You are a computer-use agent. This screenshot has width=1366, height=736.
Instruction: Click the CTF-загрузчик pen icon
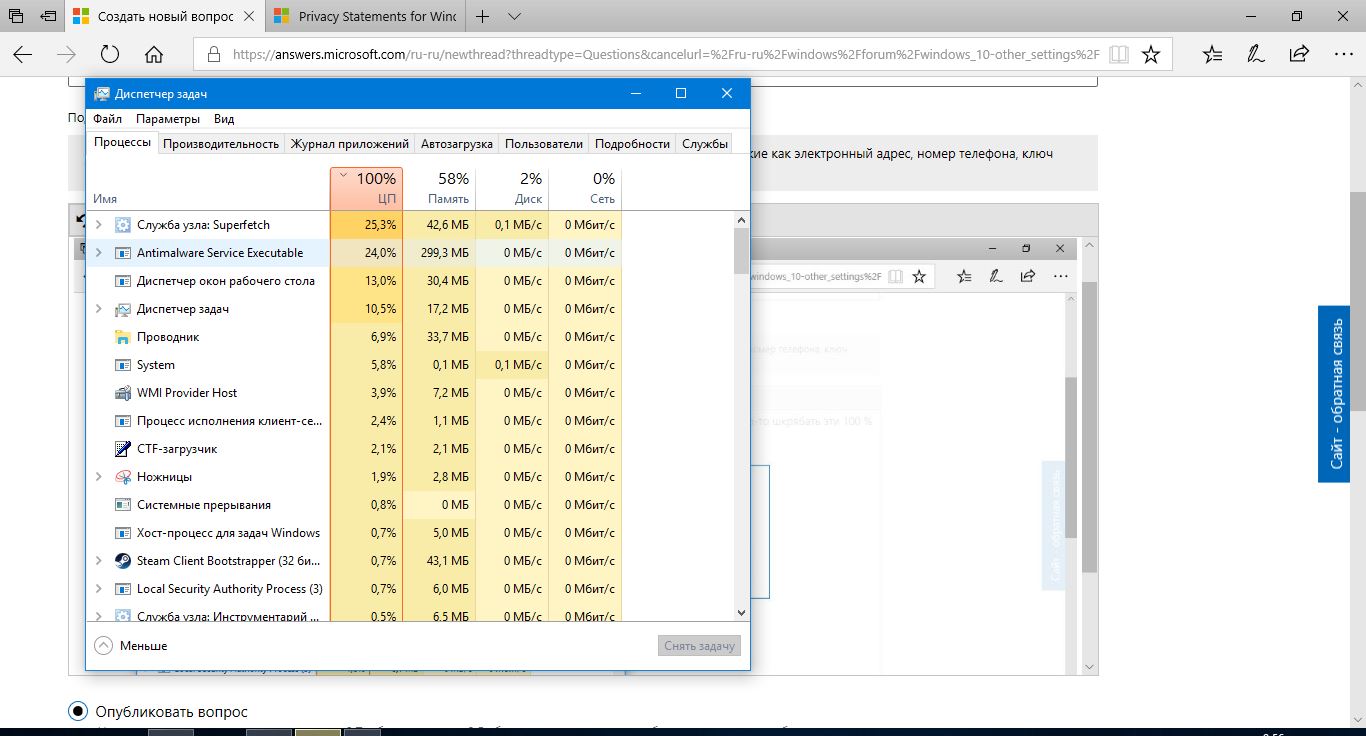coord(123,449)
